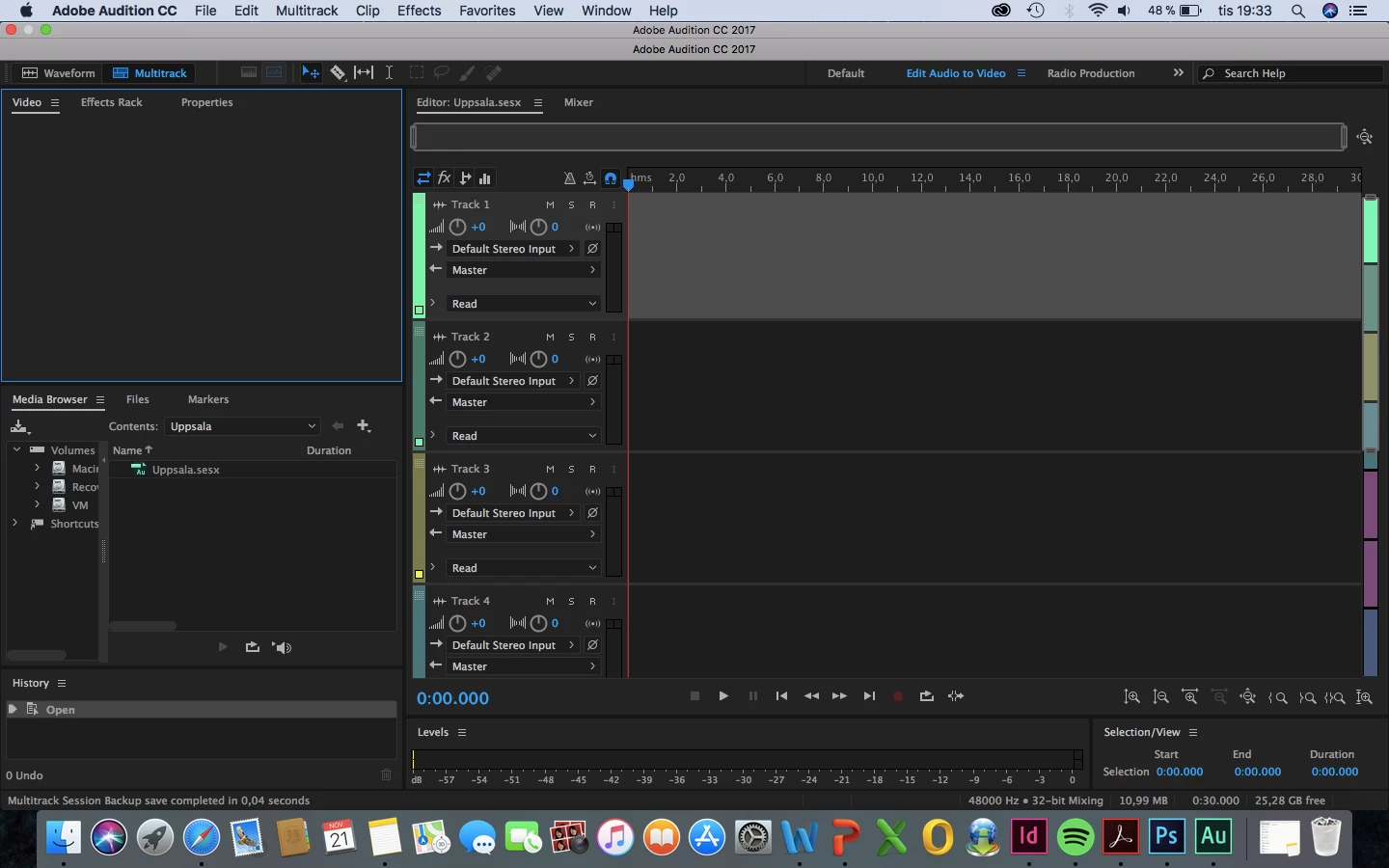
Task: Open Track 2 Master output dropdown
Action: [x=524, y=402]
